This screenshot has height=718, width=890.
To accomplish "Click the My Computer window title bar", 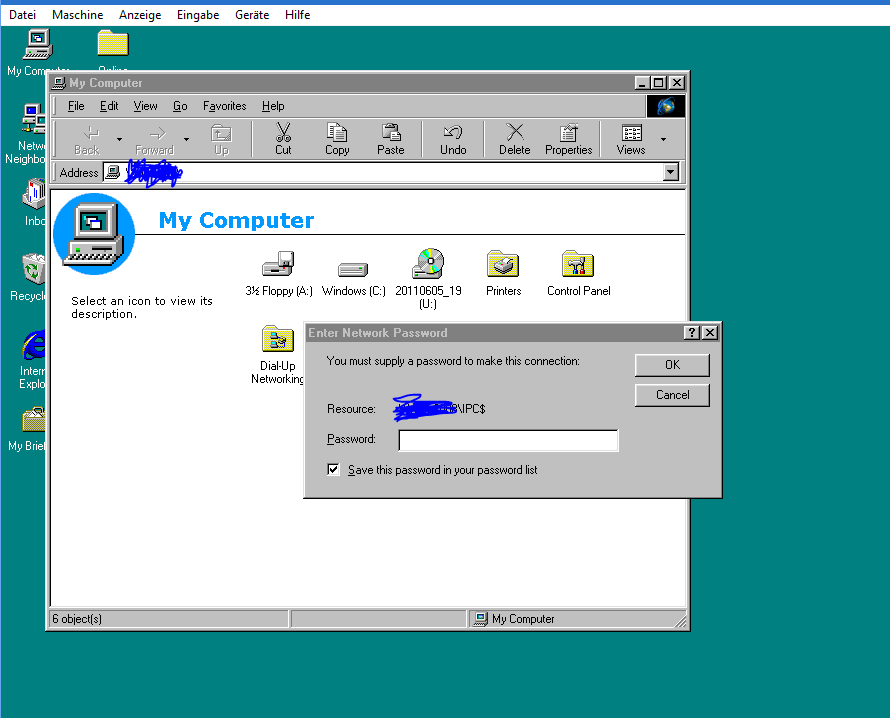I will pos(341,83).
